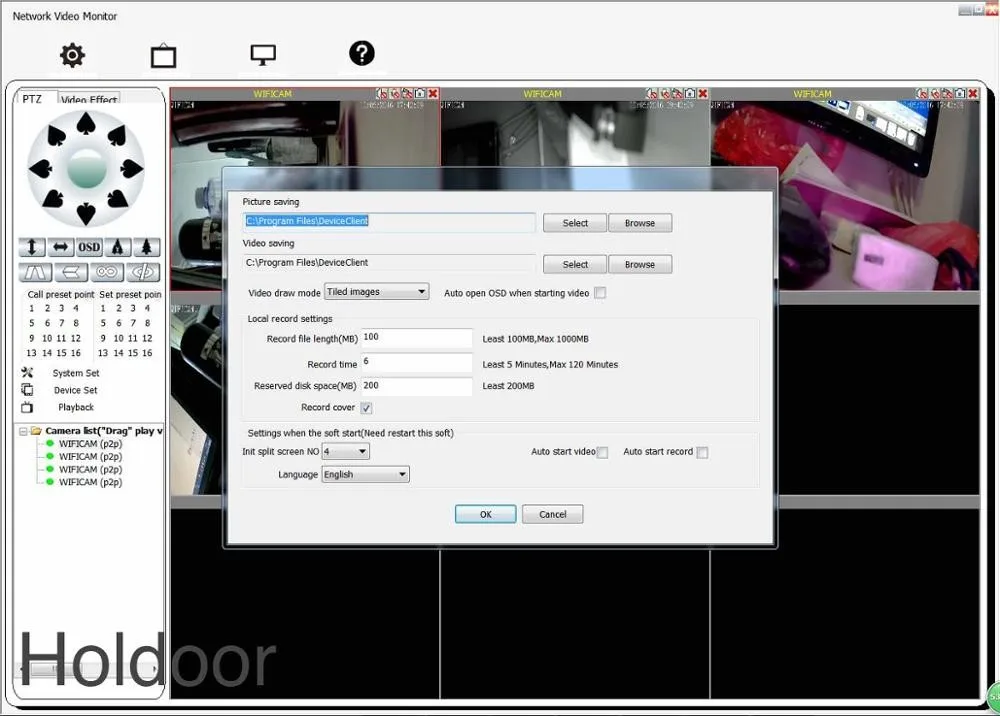Move camera down-left with PTZ diagonal arrow
1000x716 pixels.
click(54, 199)
